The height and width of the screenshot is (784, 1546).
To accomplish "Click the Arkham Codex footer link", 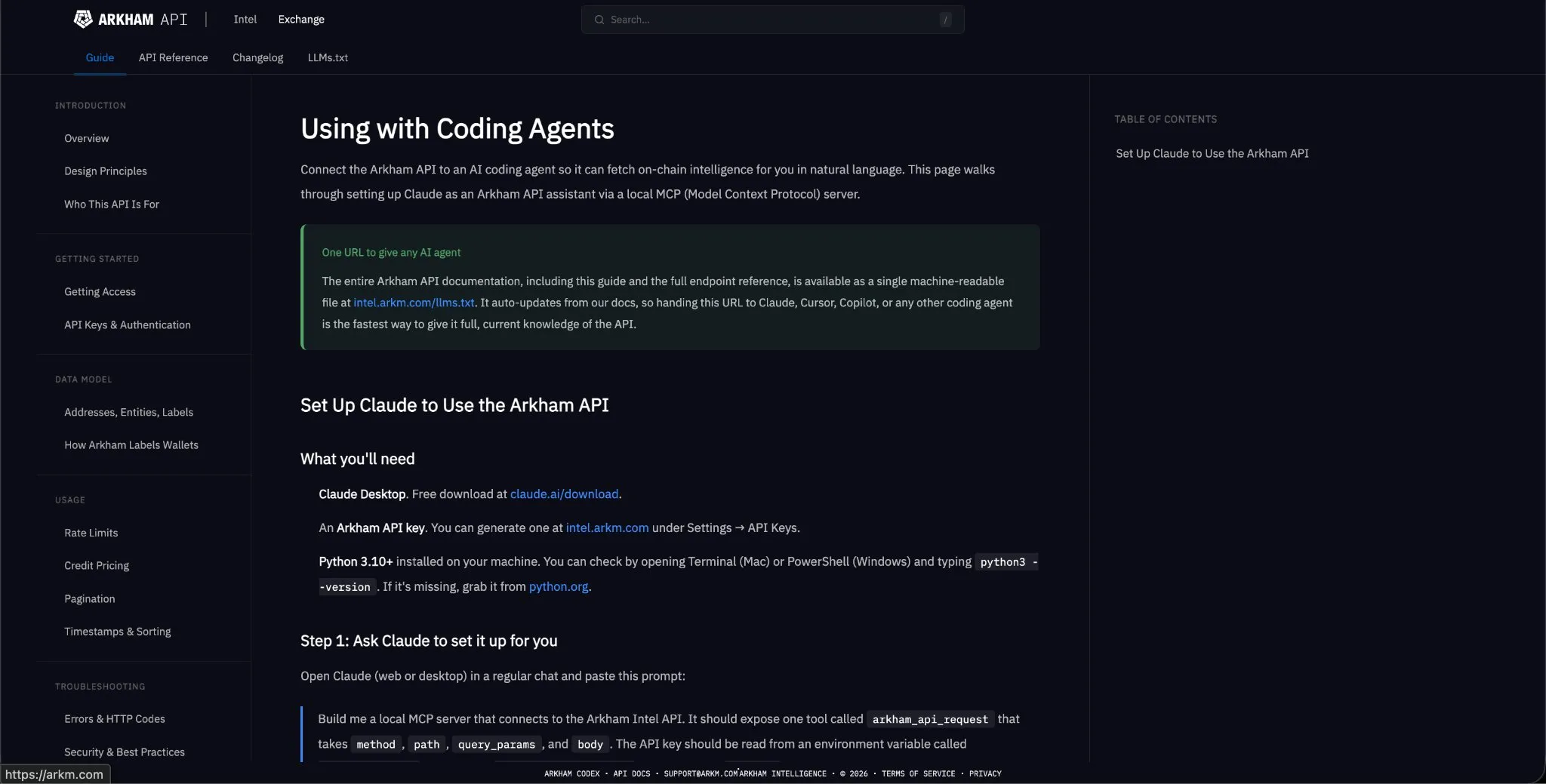I will [572, 773].
